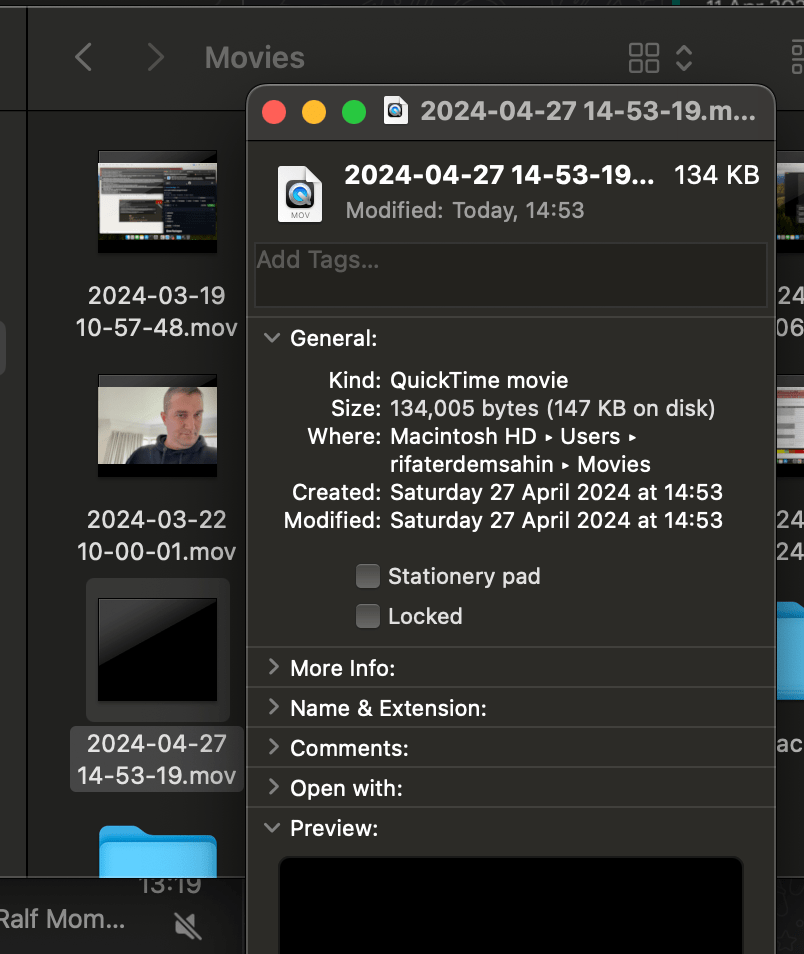Collapse the Preview section
The width and height of the screenshot is (804, 954).
point(272,827)
